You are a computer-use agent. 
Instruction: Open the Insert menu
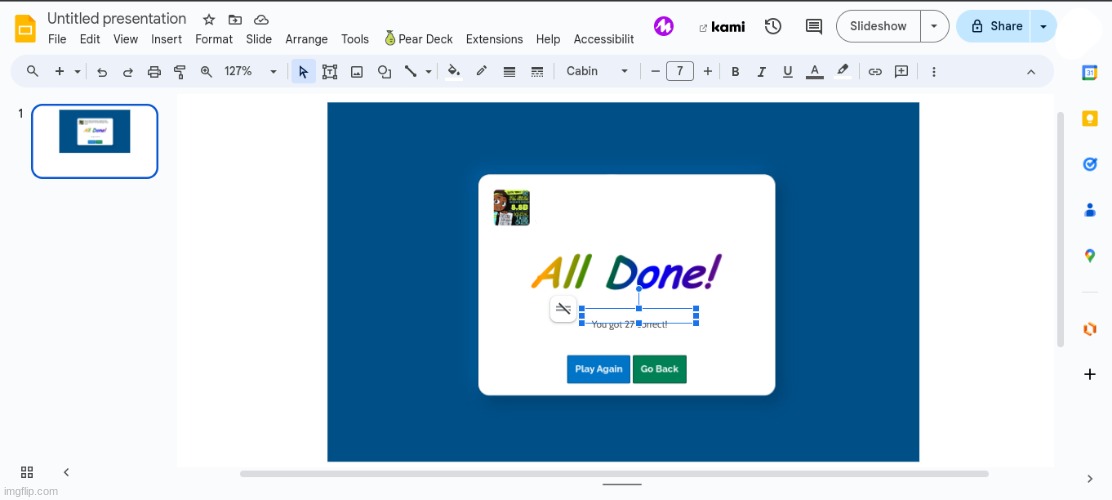167,39
